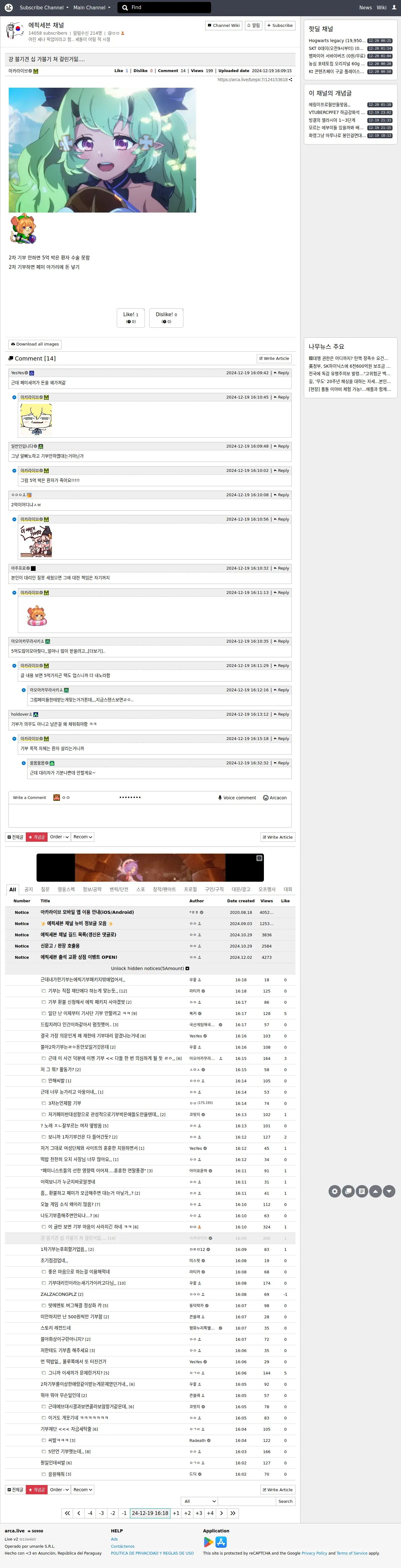Viewport: 401px width, 1568px height.
Task: Expand Unlock hidden notices (5Amount)
Action: [150, 968]
